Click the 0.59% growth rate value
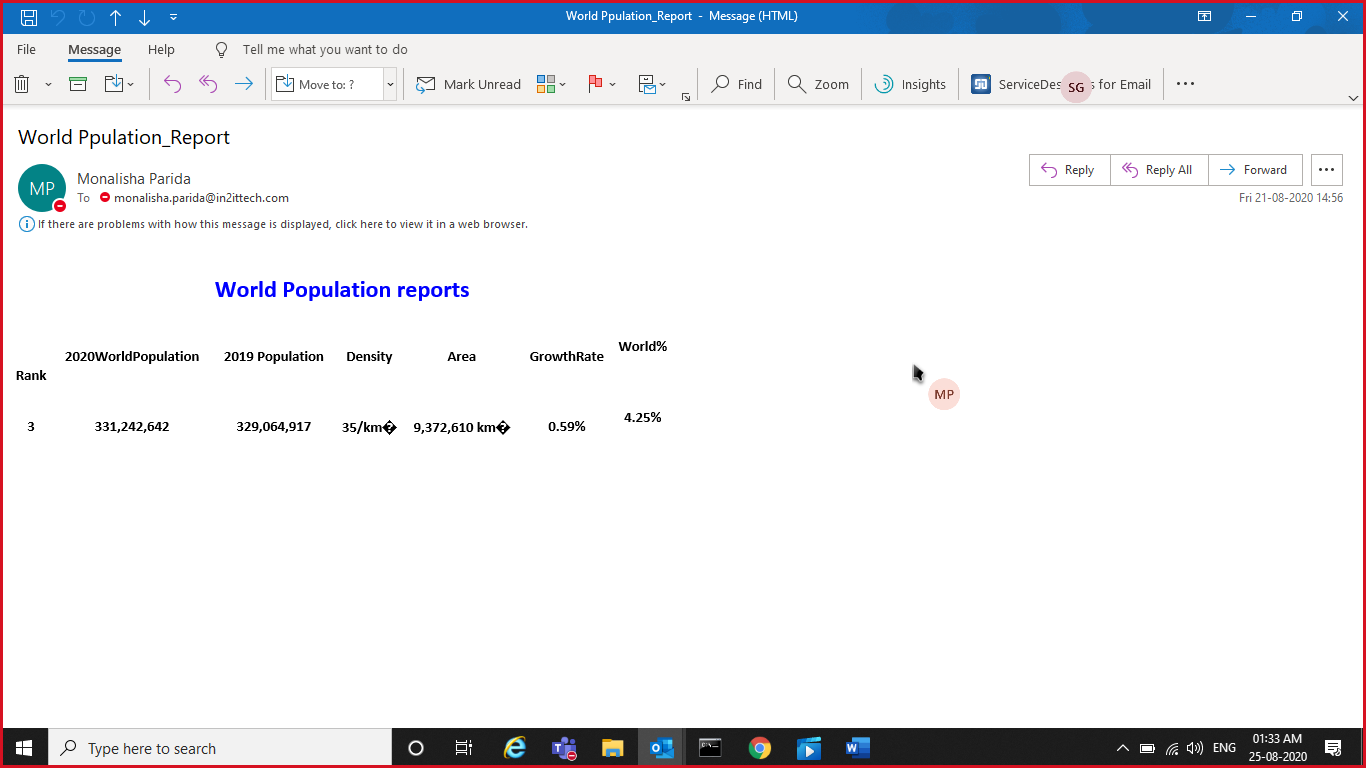Screen dimensions: 1366x768 click(x=567, y=426)
